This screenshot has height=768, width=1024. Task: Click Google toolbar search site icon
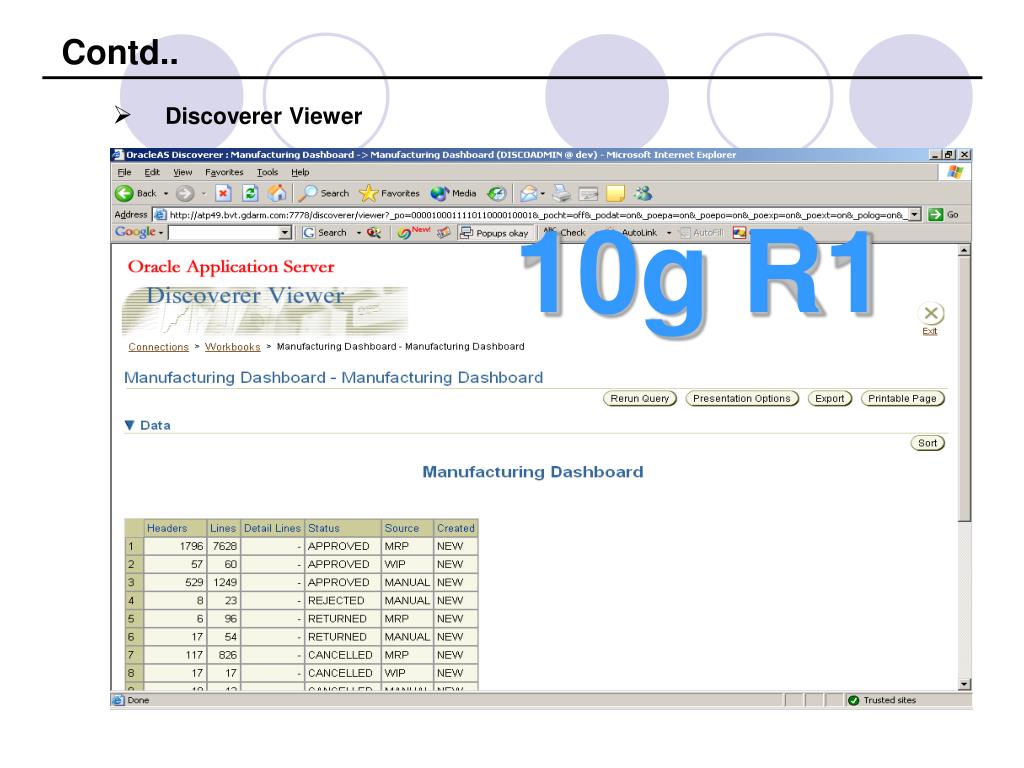click(374, 232)
